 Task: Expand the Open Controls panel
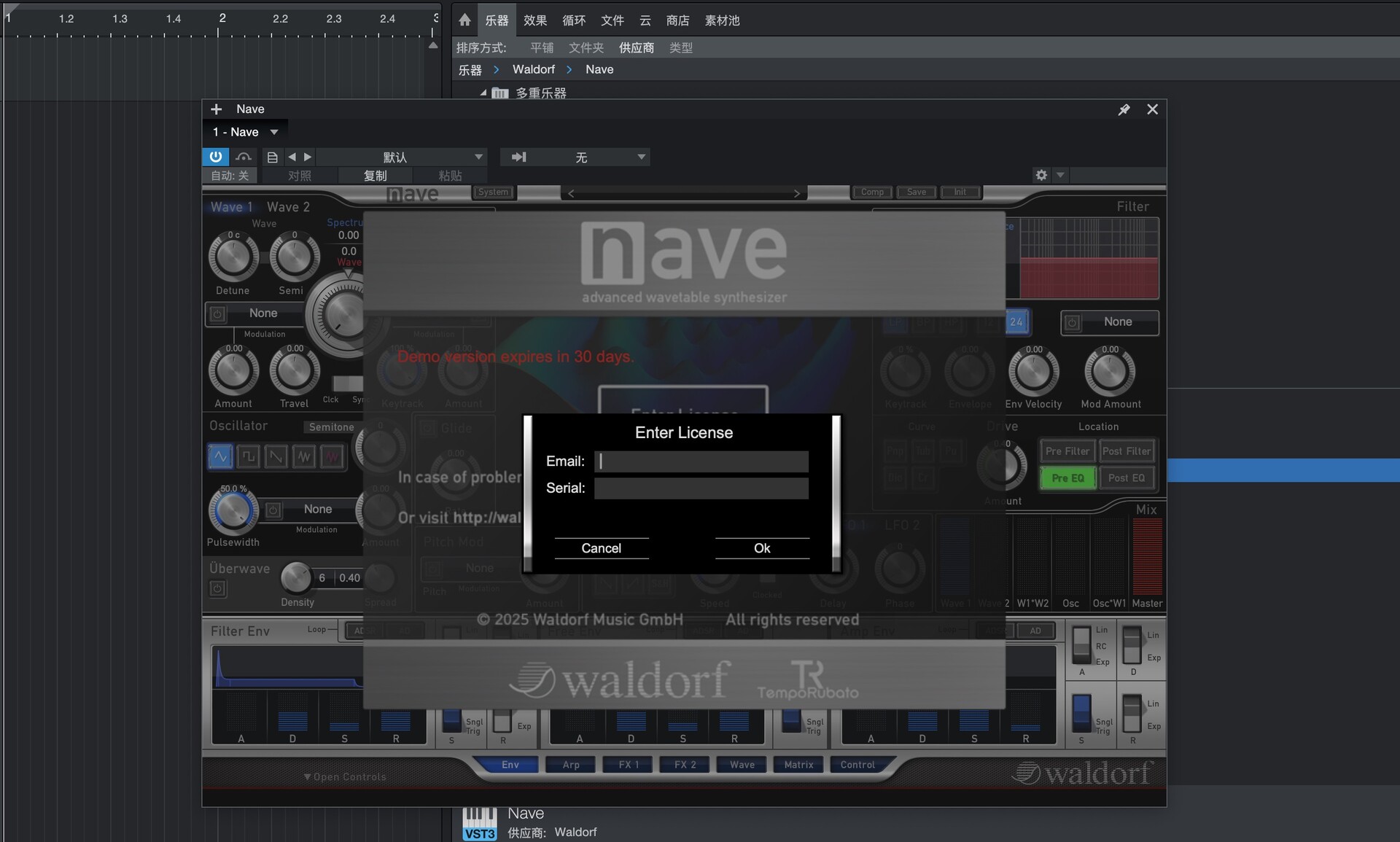tap(345, 776)
